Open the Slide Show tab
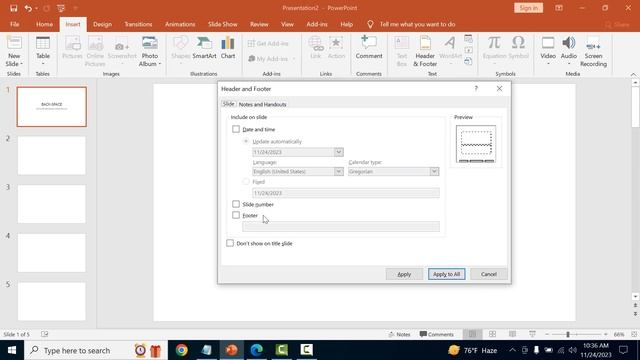This screenshot has width=640, height=360. point(222,24)
